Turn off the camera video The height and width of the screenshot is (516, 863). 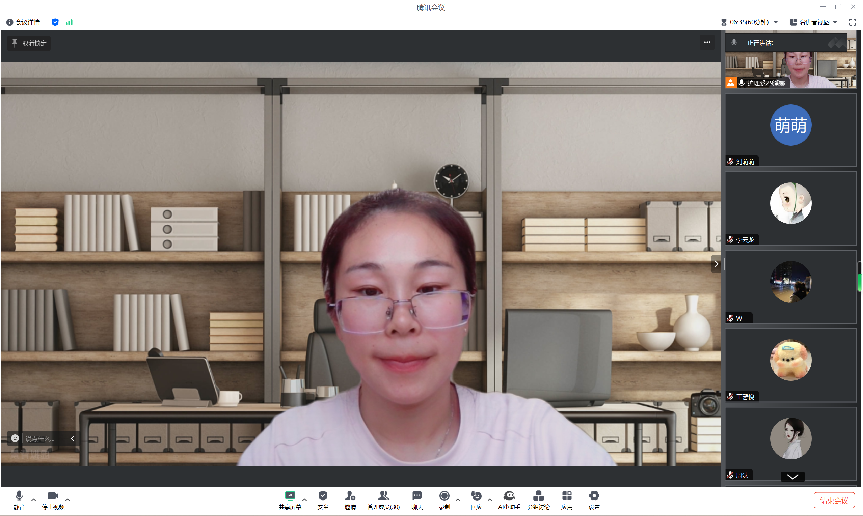tap(52, 498)
